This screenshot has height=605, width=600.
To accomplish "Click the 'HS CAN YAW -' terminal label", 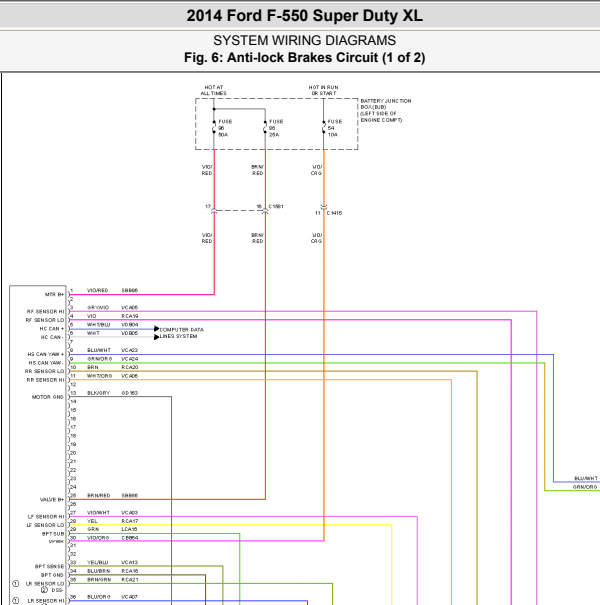I will (x=46, y=363).
